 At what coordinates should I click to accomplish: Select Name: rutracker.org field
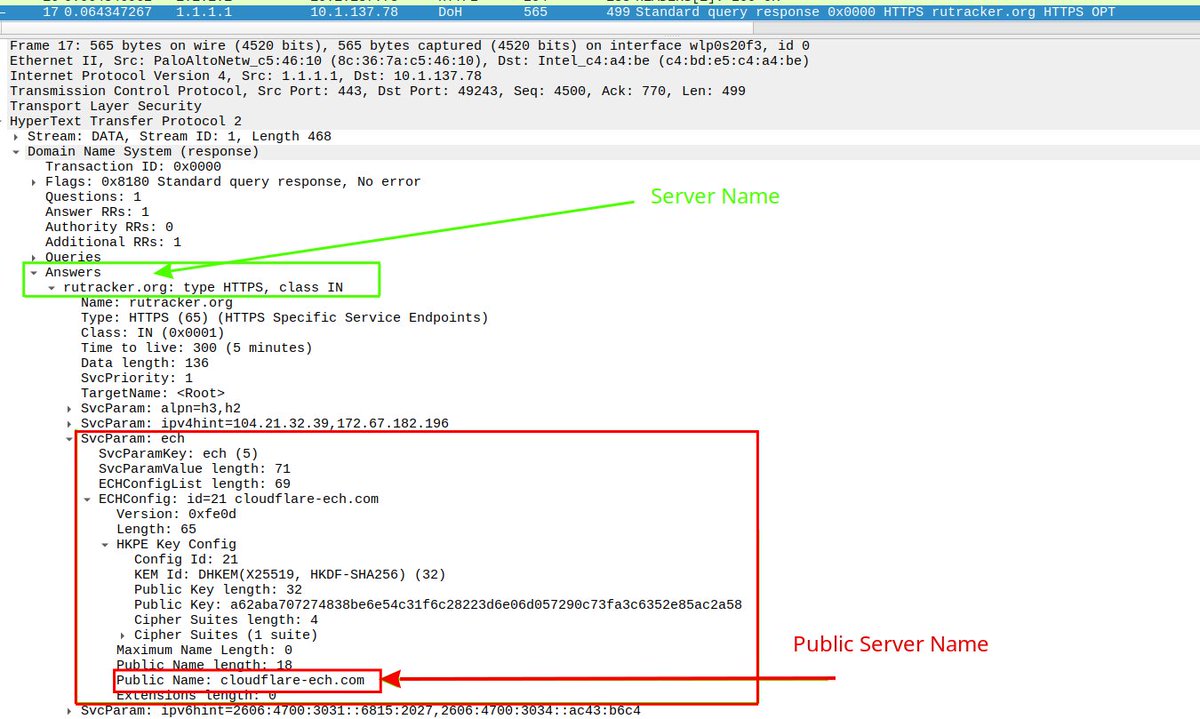[x=157, y=302]
